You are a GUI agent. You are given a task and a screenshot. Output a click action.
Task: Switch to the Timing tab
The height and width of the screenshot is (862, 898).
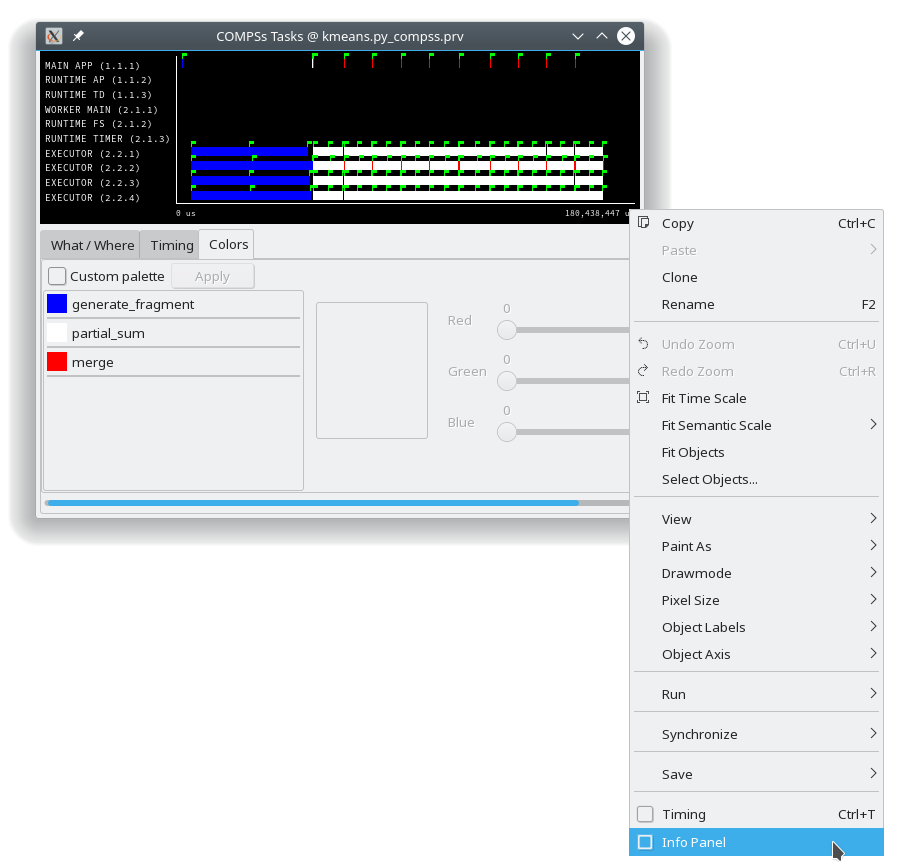click(171, 245)
